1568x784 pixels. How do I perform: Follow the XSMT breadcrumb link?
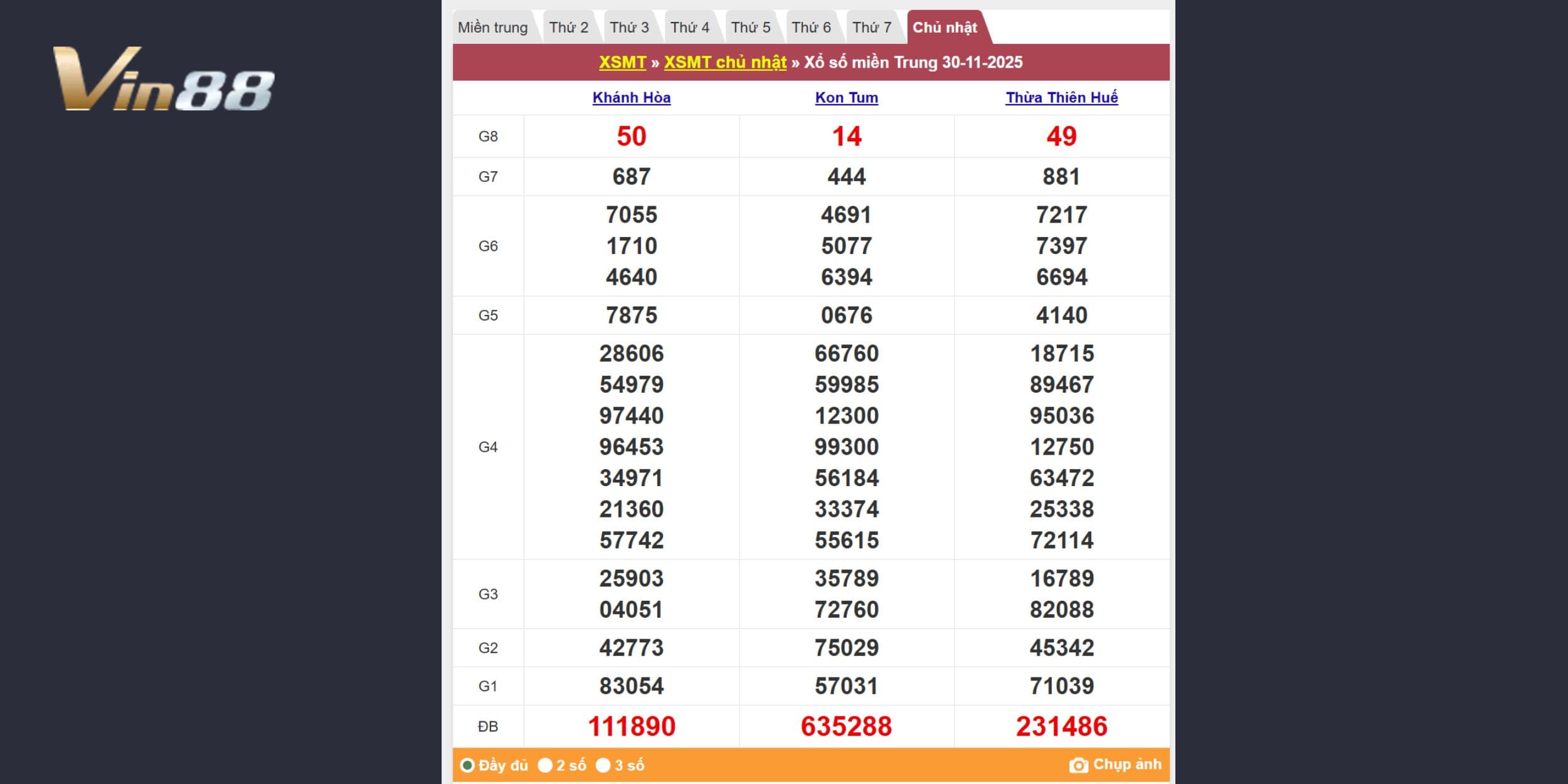tap(622, 63)
